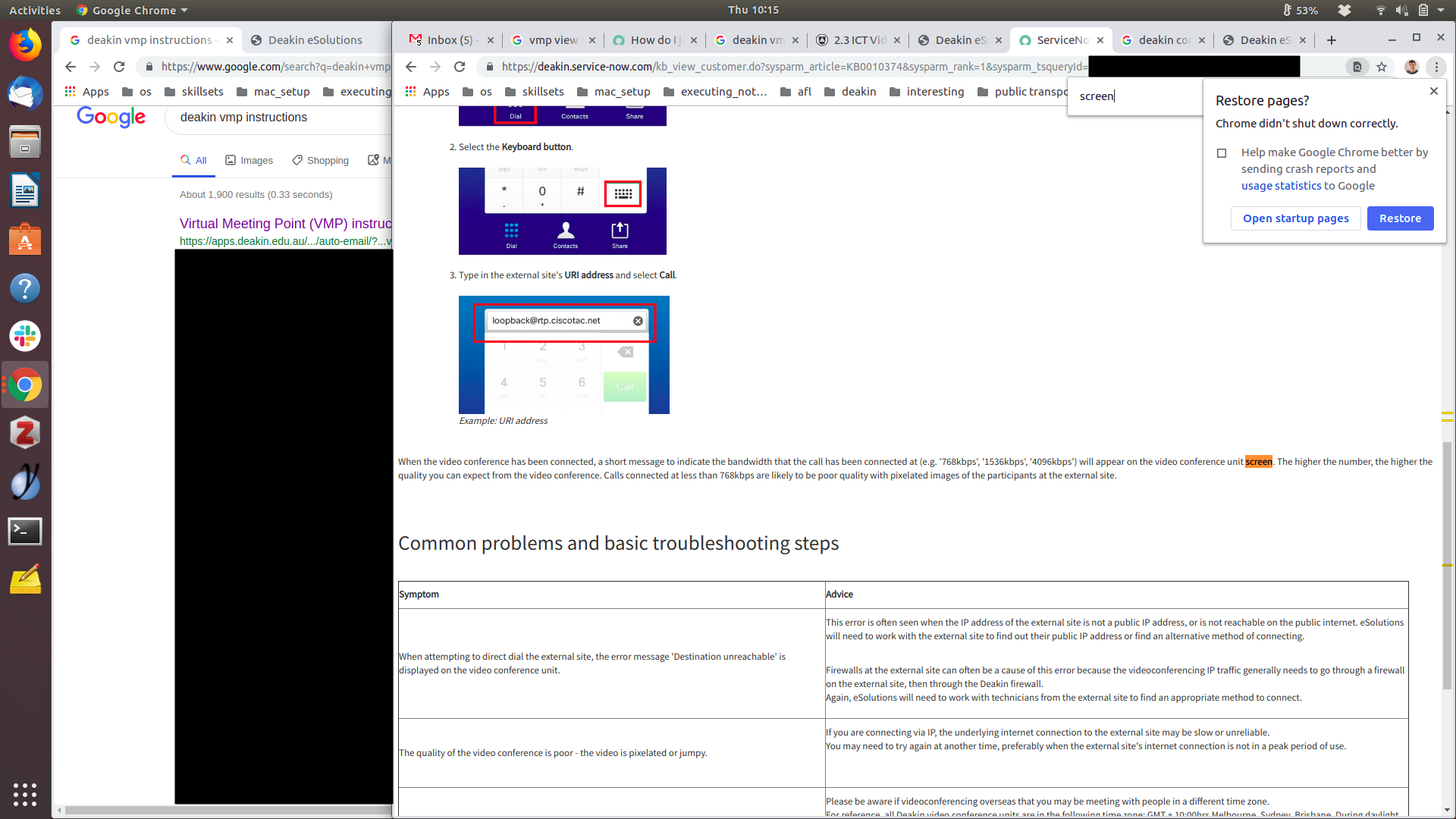Screen dimensions: 1456x819
Task: Open the usage statistics link
Action: (x=1282, y=186)
